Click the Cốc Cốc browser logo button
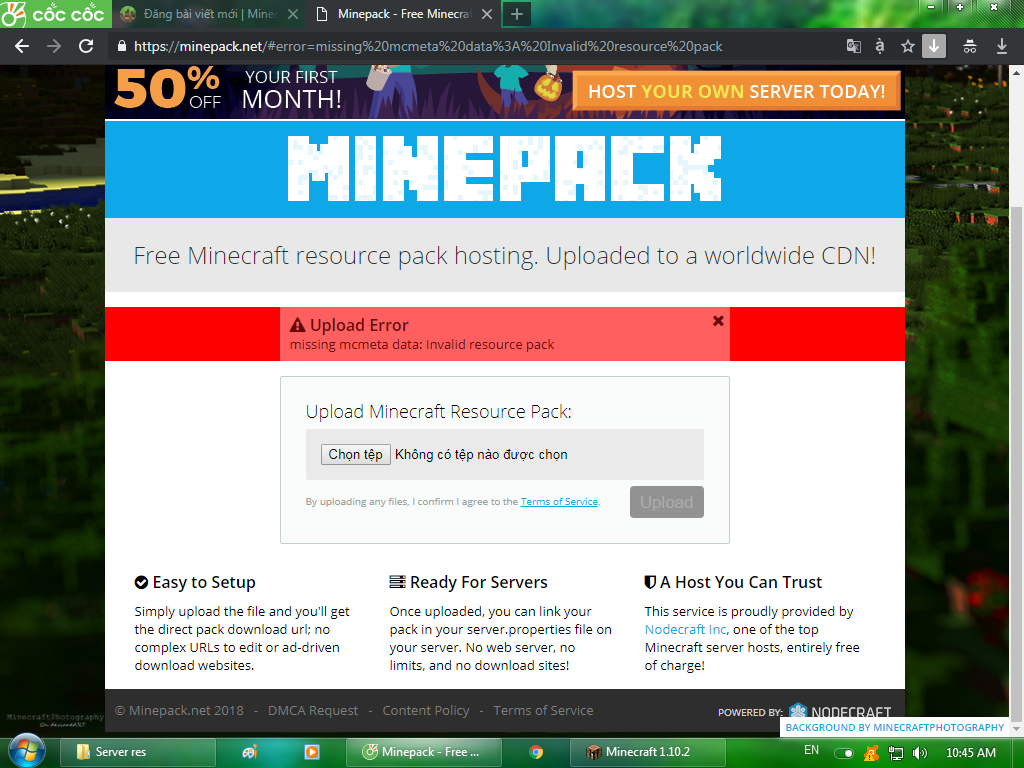 point(55,14)
